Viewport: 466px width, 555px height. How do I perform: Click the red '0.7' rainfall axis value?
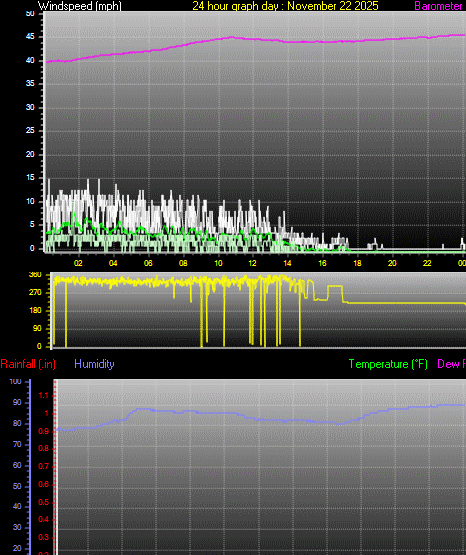pos(44,467)
